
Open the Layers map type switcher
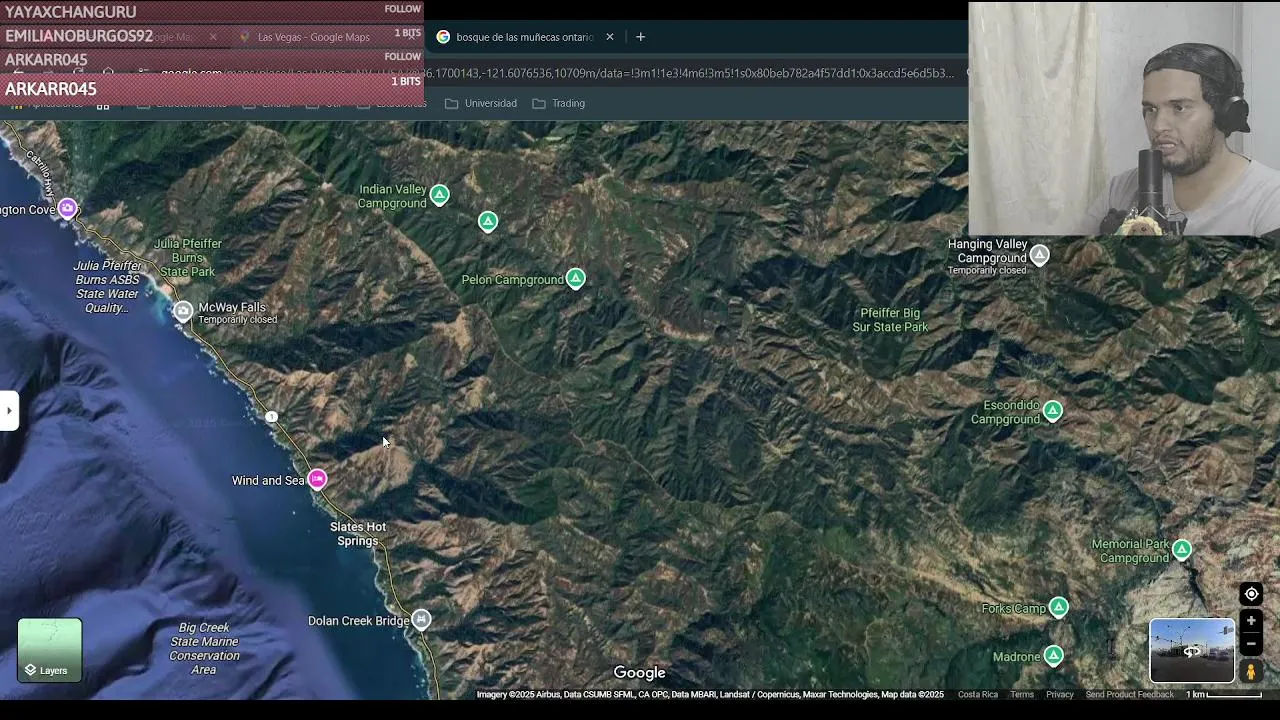50,650
